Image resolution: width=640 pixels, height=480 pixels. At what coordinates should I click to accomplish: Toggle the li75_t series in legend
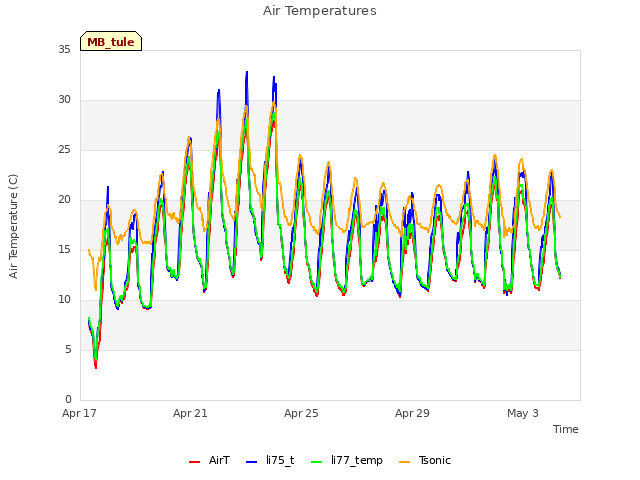point(270,460)
